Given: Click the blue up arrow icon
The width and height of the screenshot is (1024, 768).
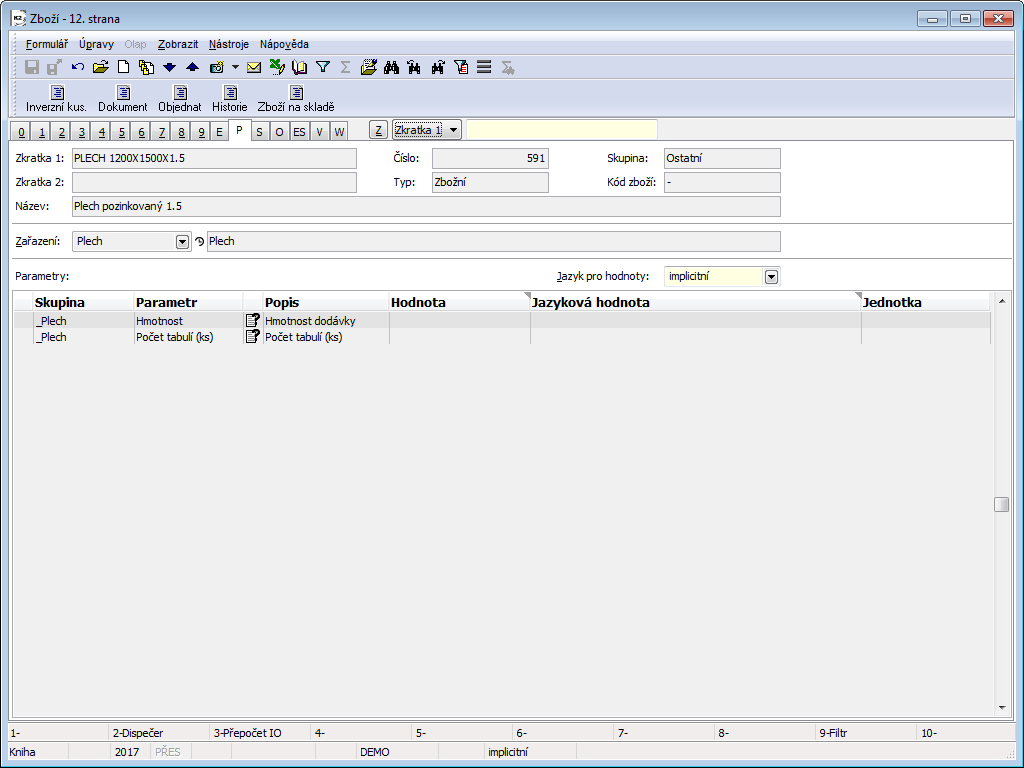Looking at the screenshot, I should pos(193,67).
